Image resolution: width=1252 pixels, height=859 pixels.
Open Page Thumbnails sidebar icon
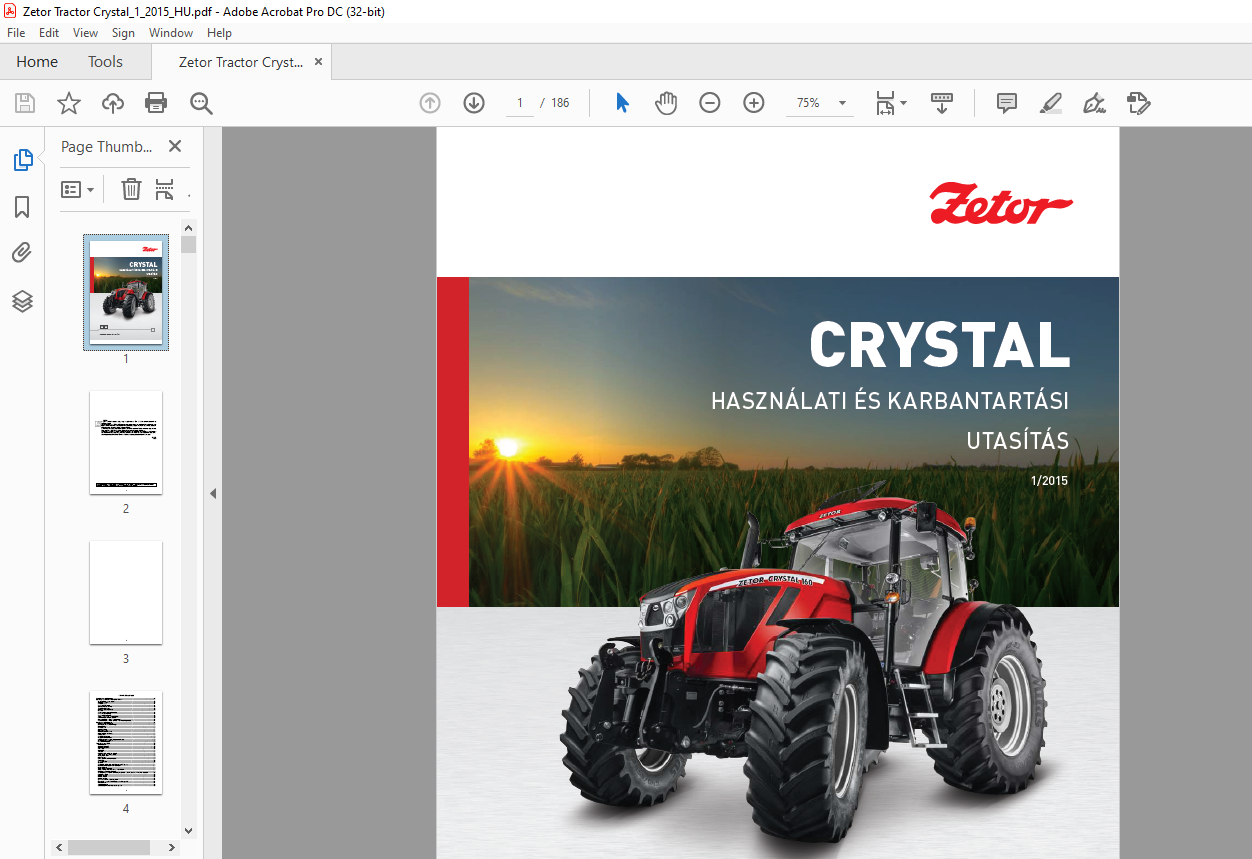pos(22,159)
